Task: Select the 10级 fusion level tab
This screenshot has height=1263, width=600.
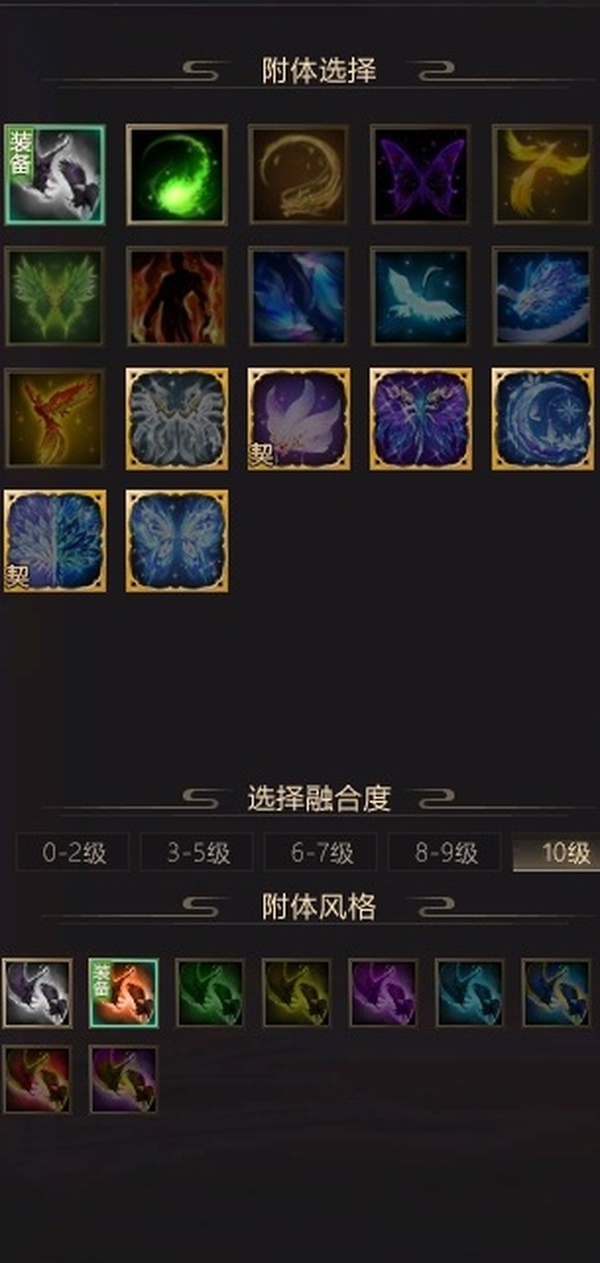Action: [557, 853]
